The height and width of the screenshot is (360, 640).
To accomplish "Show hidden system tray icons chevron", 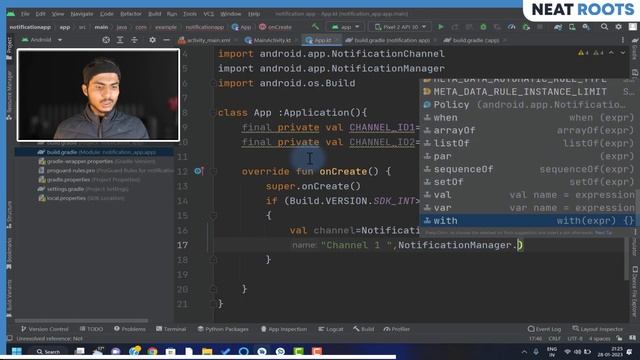I will pos(524,352).
